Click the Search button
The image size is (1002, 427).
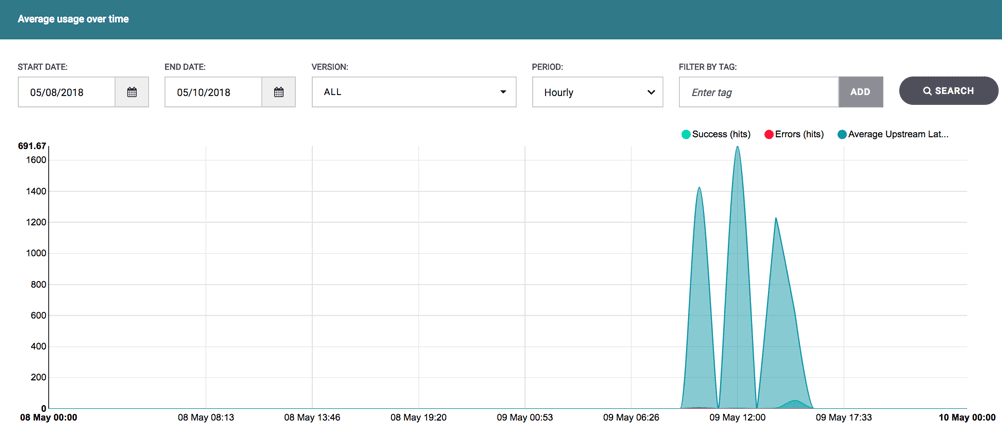[x=948, y=91]
